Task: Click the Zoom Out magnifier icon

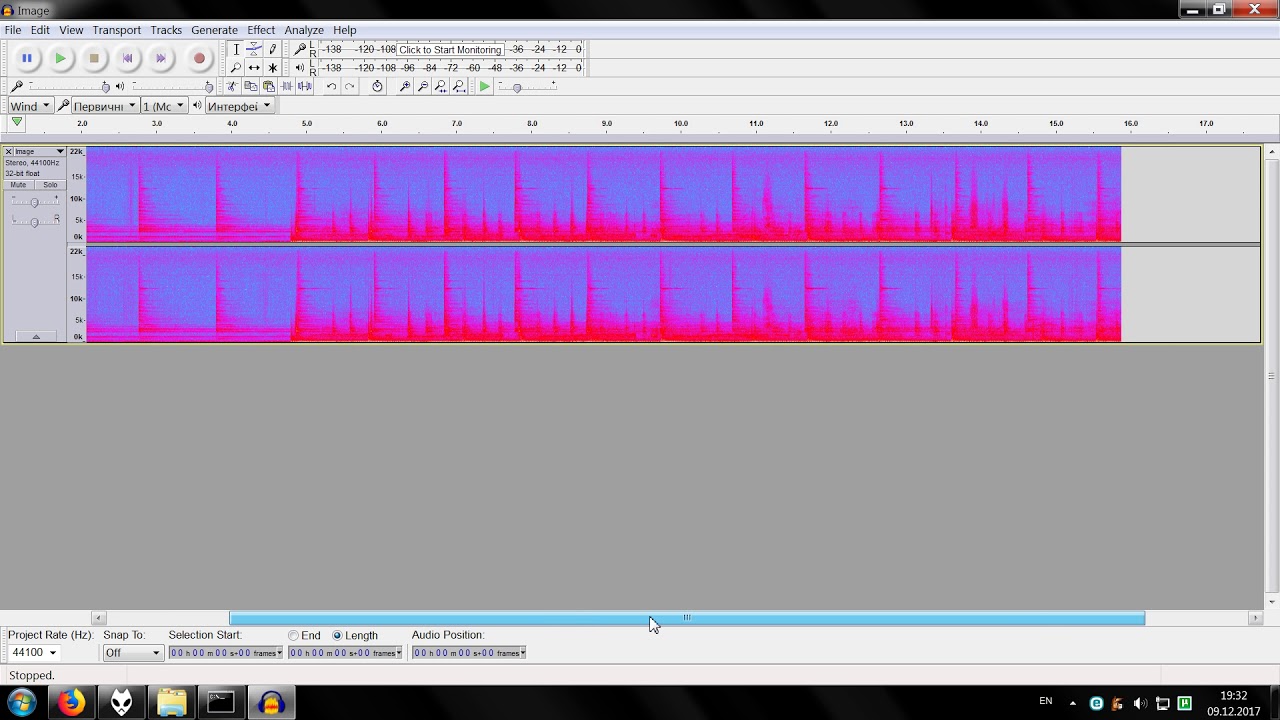Action: tap(422, 87)
